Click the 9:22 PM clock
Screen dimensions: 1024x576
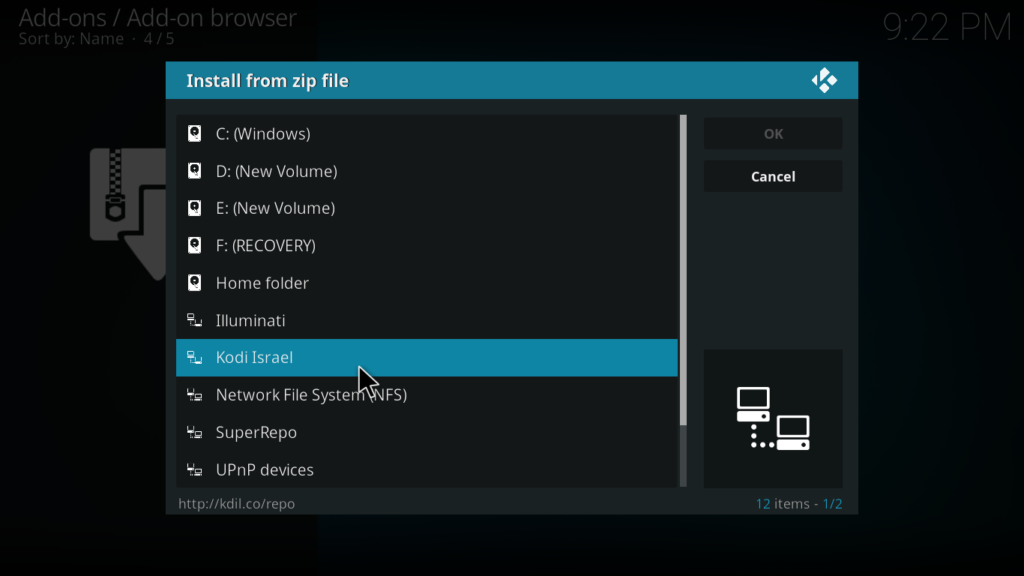(947, 27)
